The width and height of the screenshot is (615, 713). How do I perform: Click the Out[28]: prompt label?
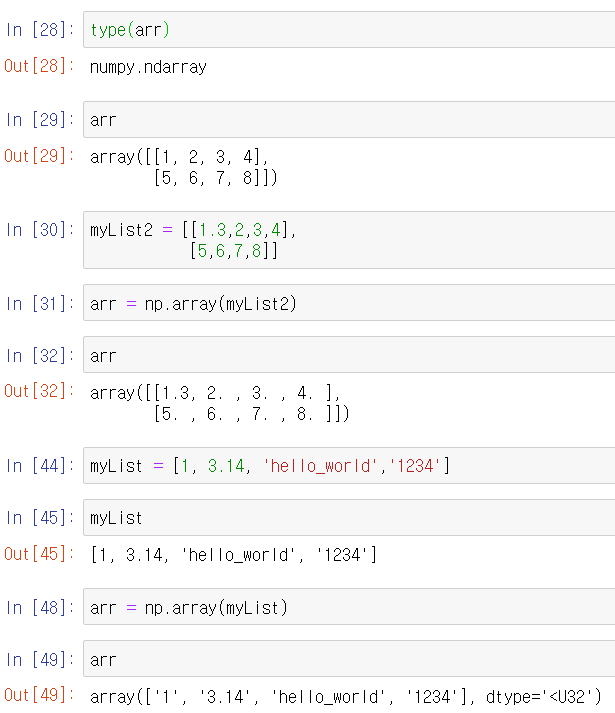coord(39,66)
